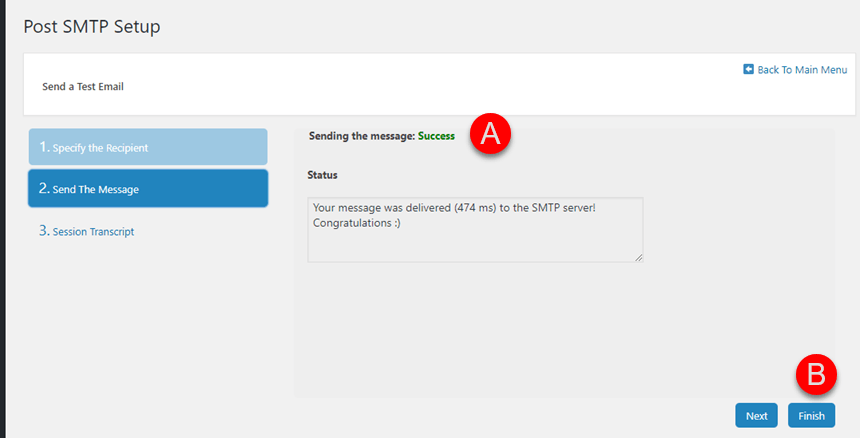Click the Congratulations line in status box
The width and height of the screenshot is (860, 438).
(357, 224)
